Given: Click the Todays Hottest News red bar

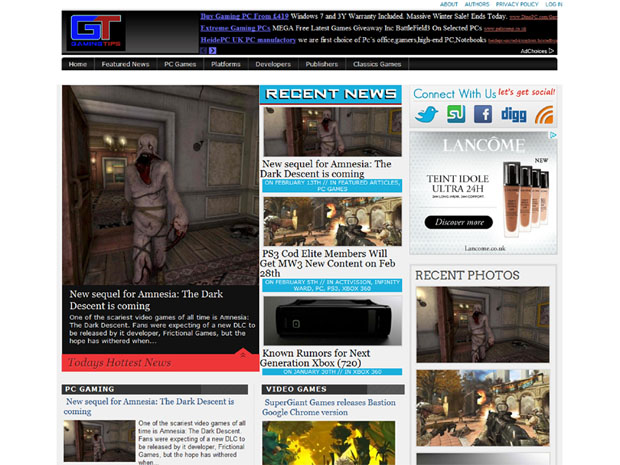Looking at the screenshot, I should (x=161, y=363).
